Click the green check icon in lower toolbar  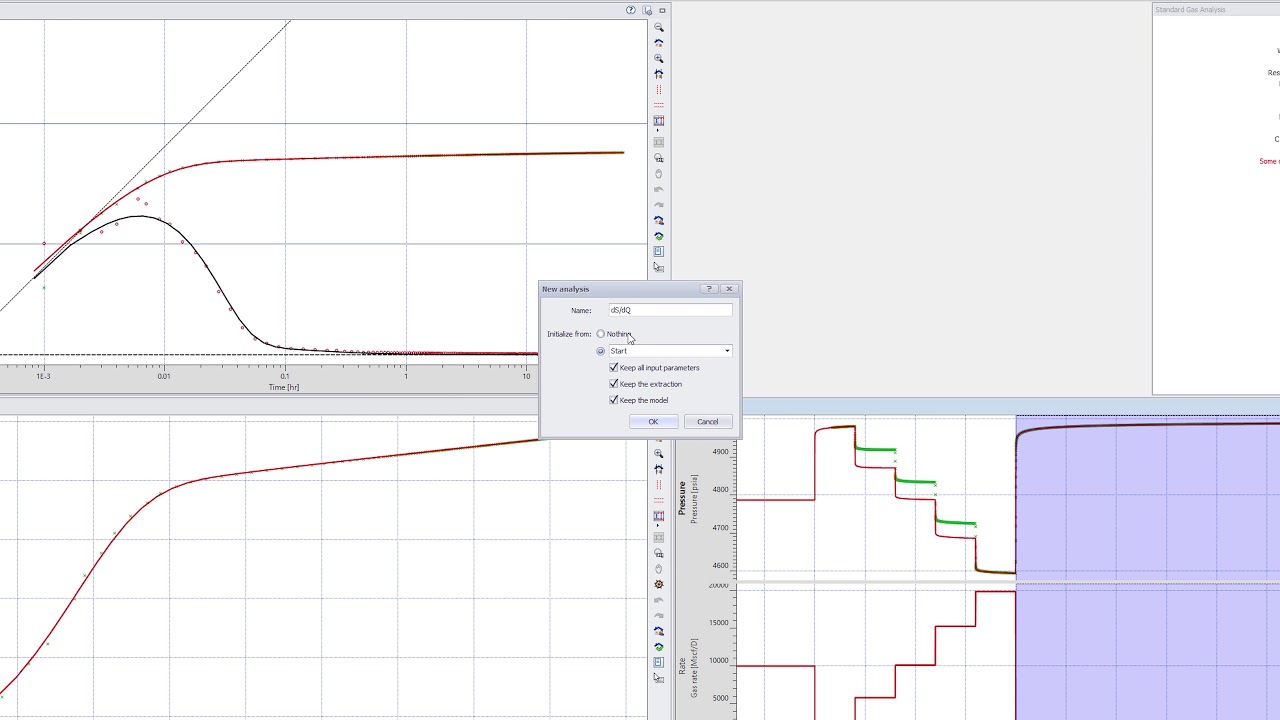pyautogui.click(x=658, y=647)
